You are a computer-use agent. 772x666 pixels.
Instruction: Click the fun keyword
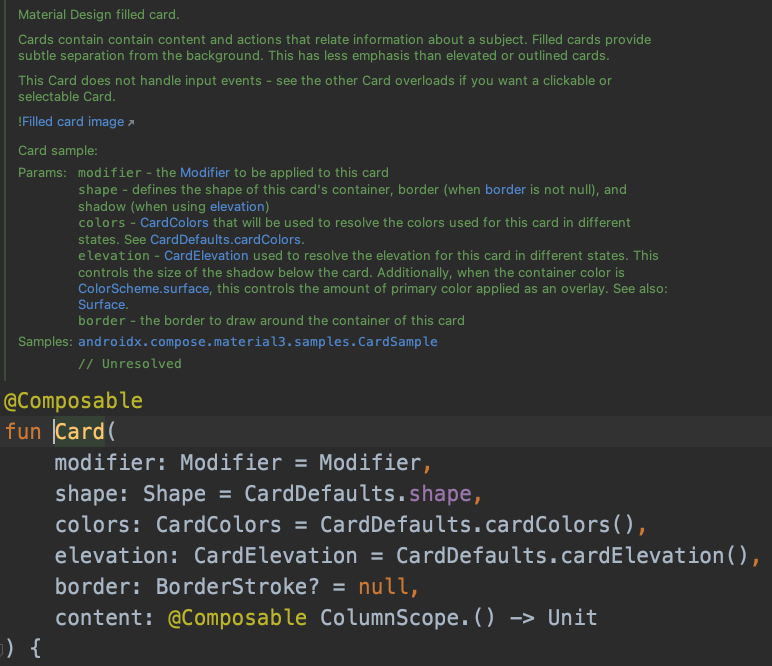click(x=23, y=432)
